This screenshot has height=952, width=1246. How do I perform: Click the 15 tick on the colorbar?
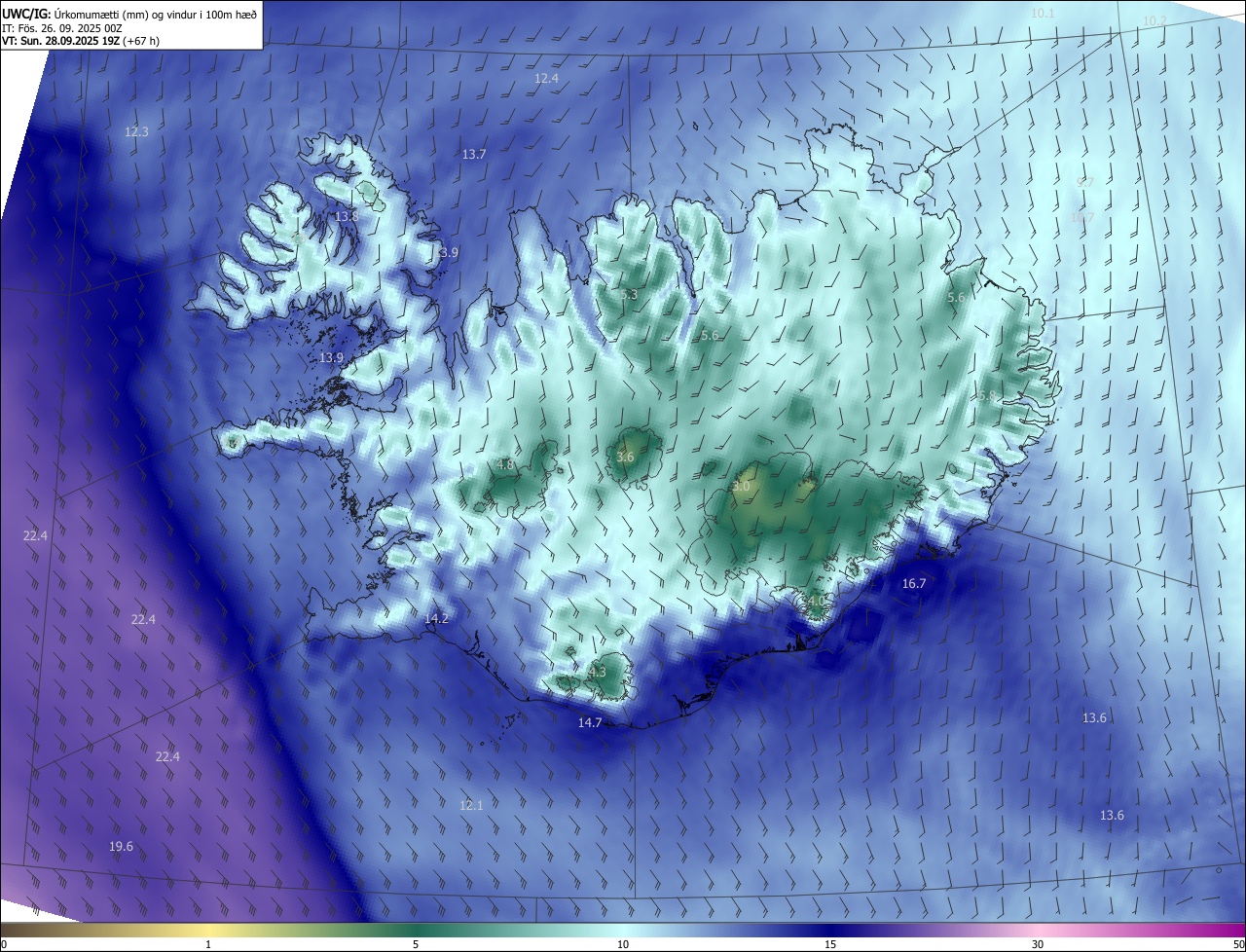tap(830, 944)
